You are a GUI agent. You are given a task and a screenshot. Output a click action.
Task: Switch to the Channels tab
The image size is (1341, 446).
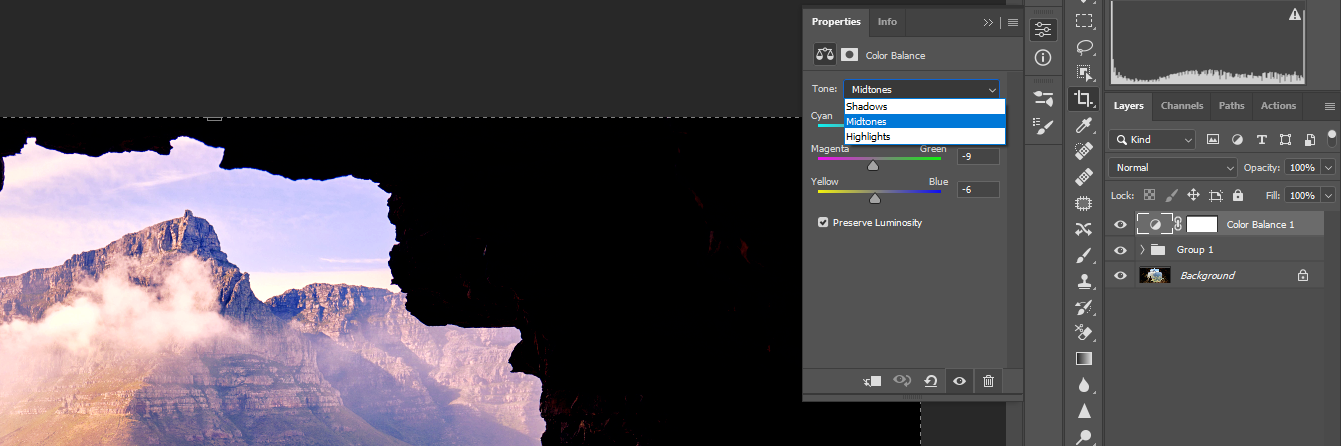click(x=1182, y=106)
